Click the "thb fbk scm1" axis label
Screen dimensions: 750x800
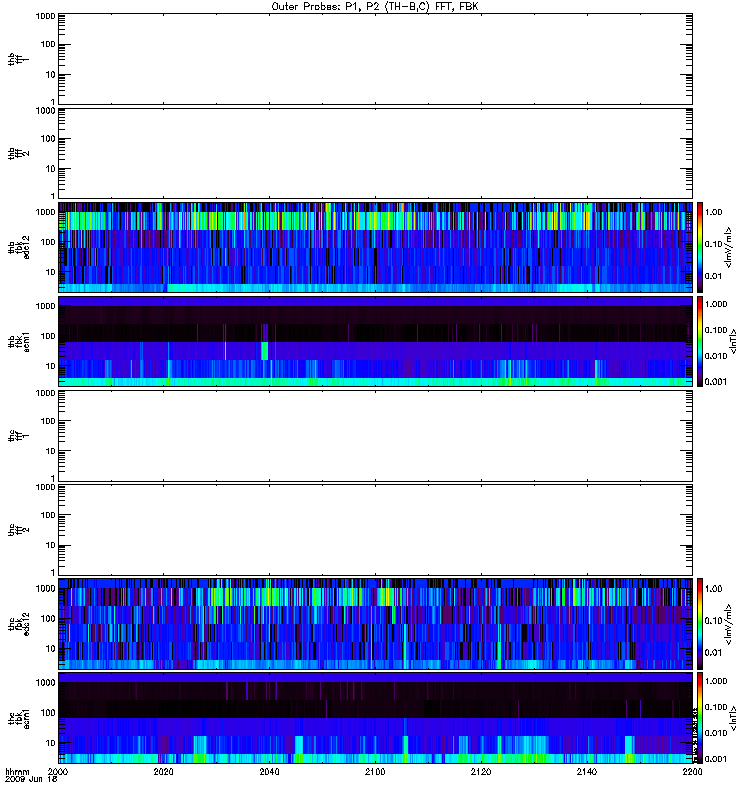pyautogui.click(x=18, y=341)
